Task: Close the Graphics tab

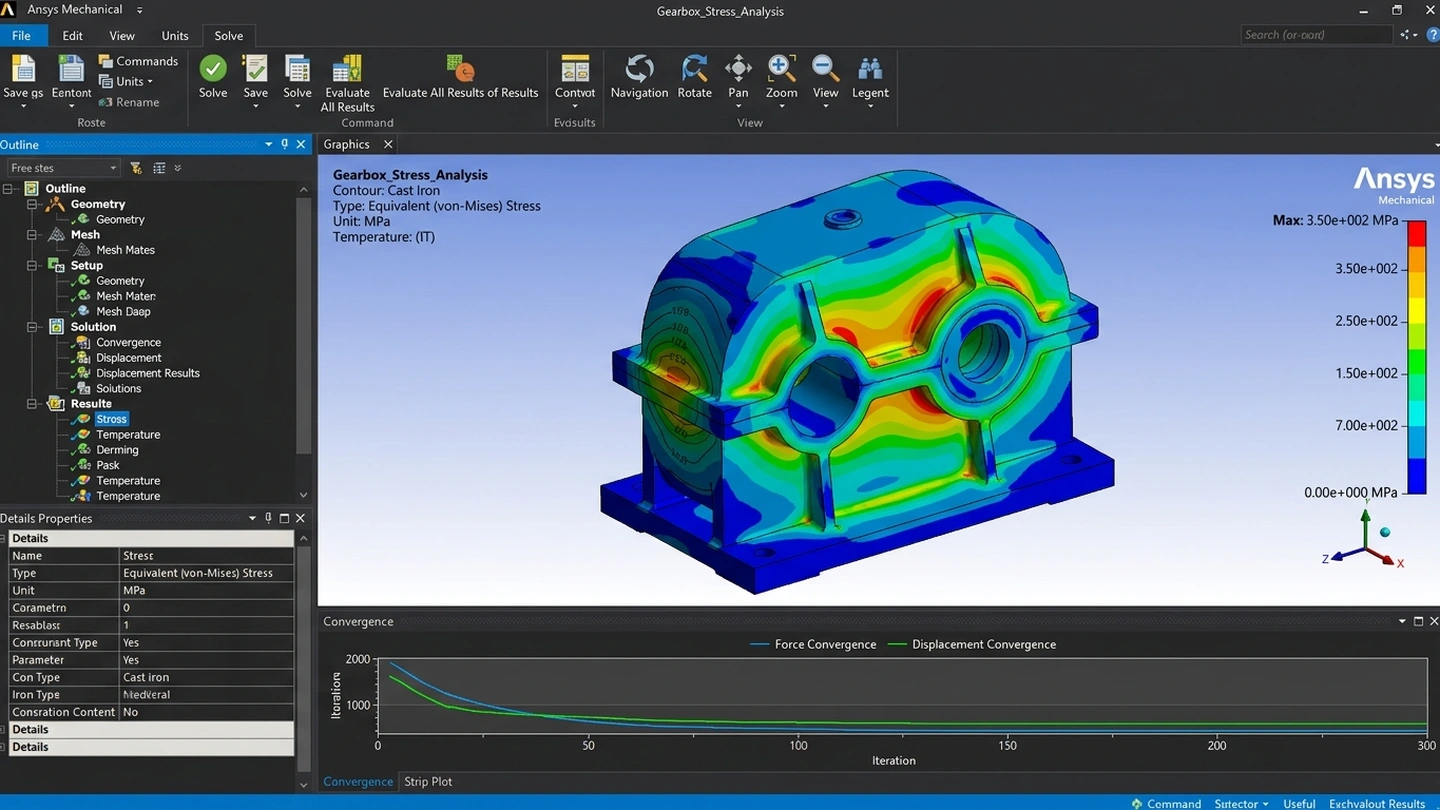Action: tap(388, 145)
